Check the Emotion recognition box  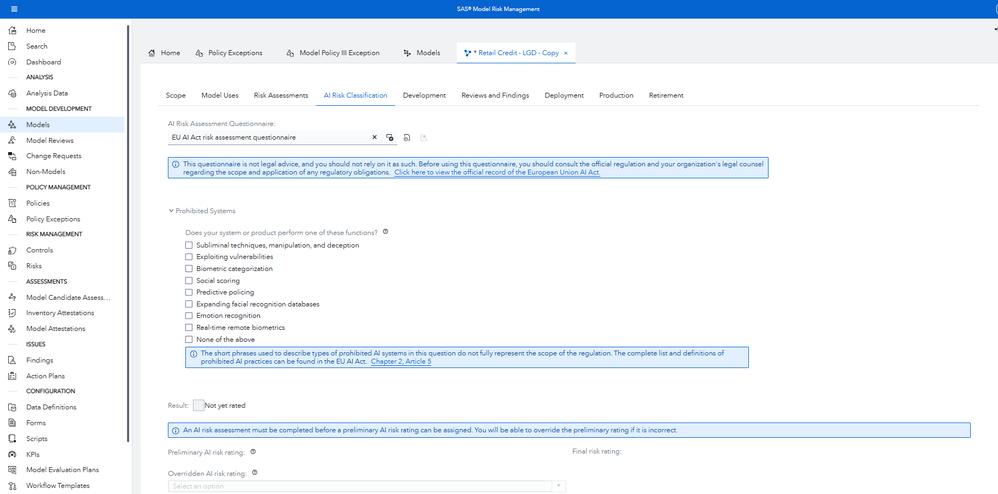tap(188, 316)
